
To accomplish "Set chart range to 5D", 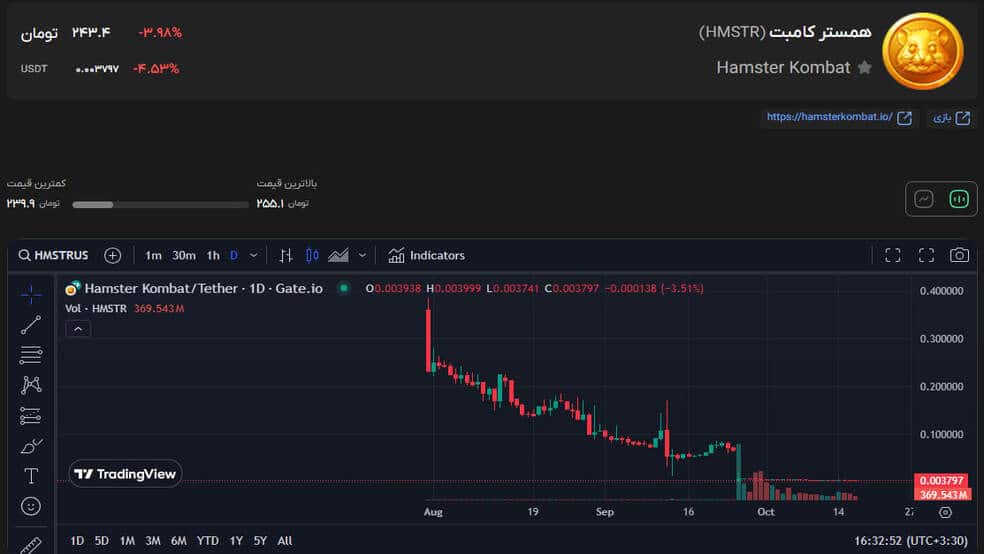I will coord(102,541).
